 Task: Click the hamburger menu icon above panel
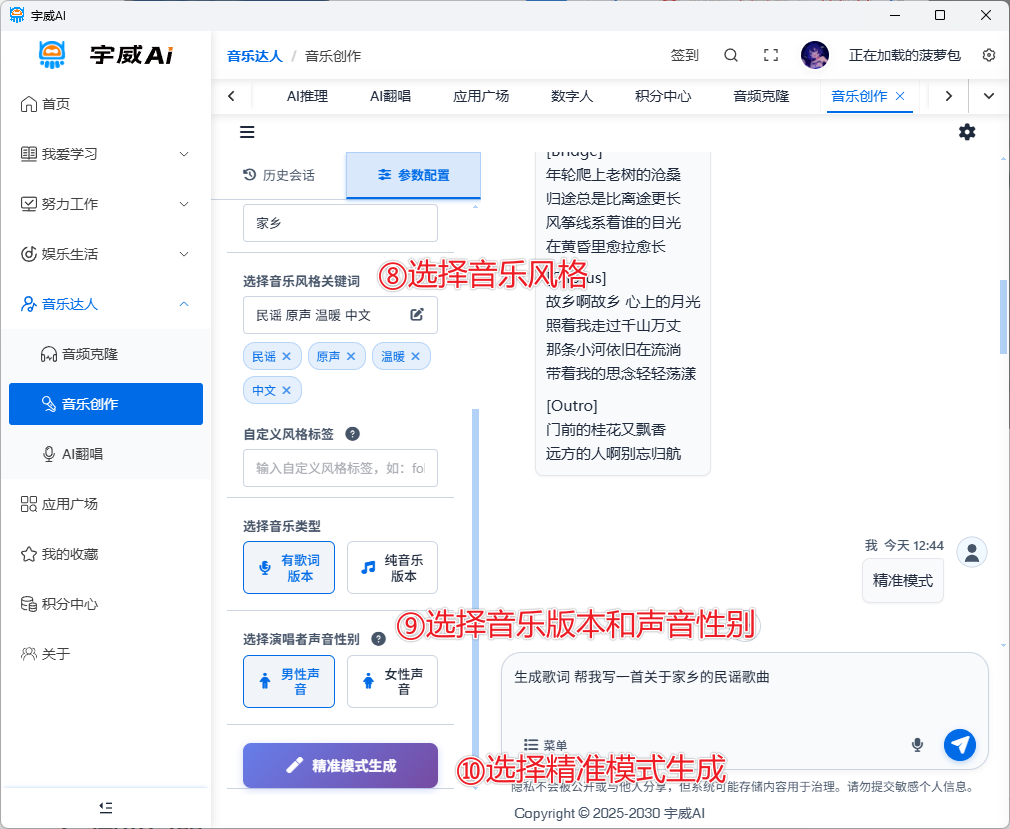click(247, 132)
